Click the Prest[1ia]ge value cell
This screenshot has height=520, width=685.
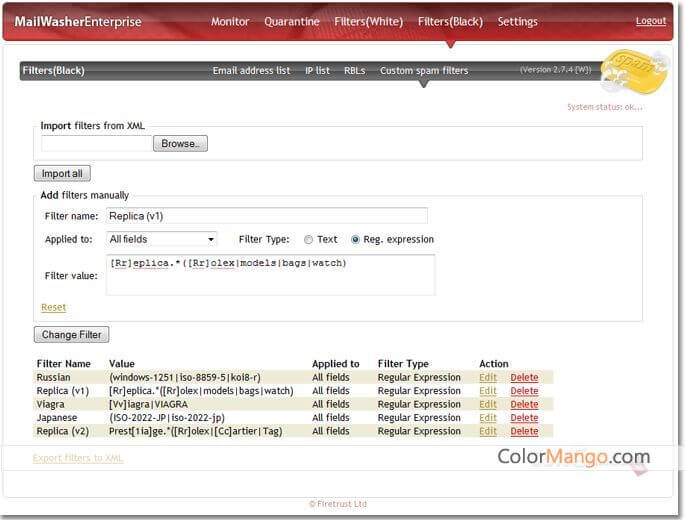(196, 431)
